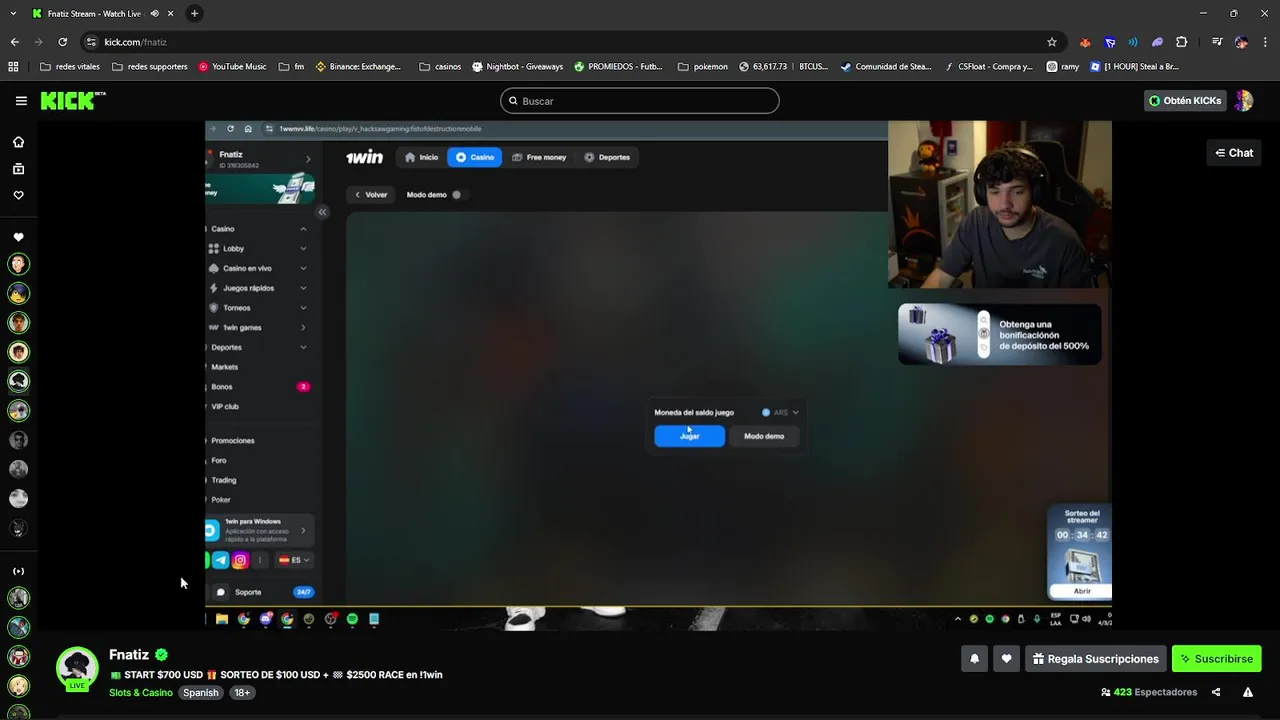Open the Instagram icon in the stream
Image resolution: width=1280 pixels, height=720 pixels.
240,560
